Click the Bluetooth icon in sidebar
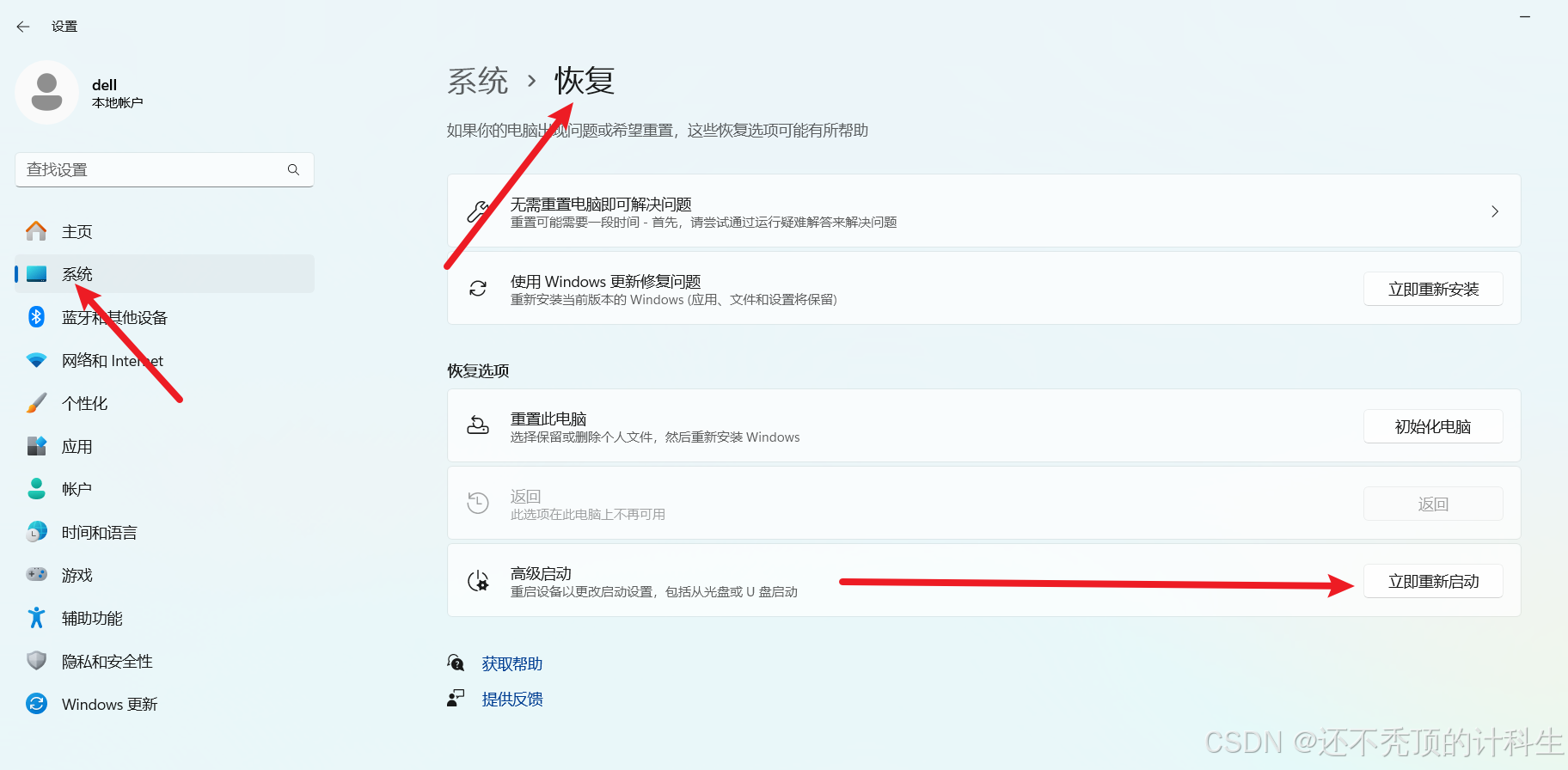The image size is (1568, 770). pyautogui.click(x=36, y=317)
